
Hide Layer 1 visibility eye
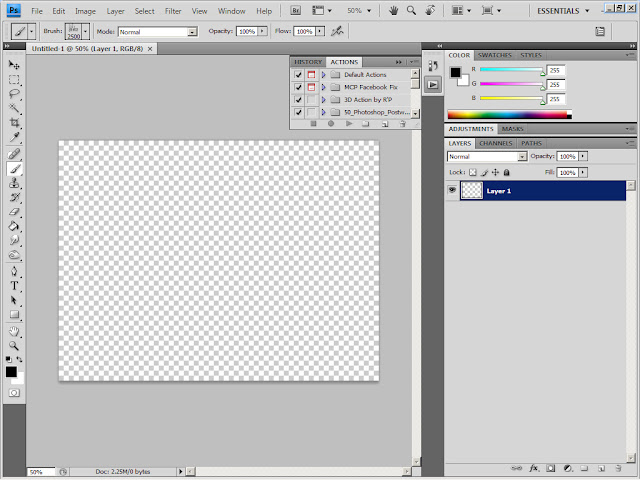[x=452, y=190]
